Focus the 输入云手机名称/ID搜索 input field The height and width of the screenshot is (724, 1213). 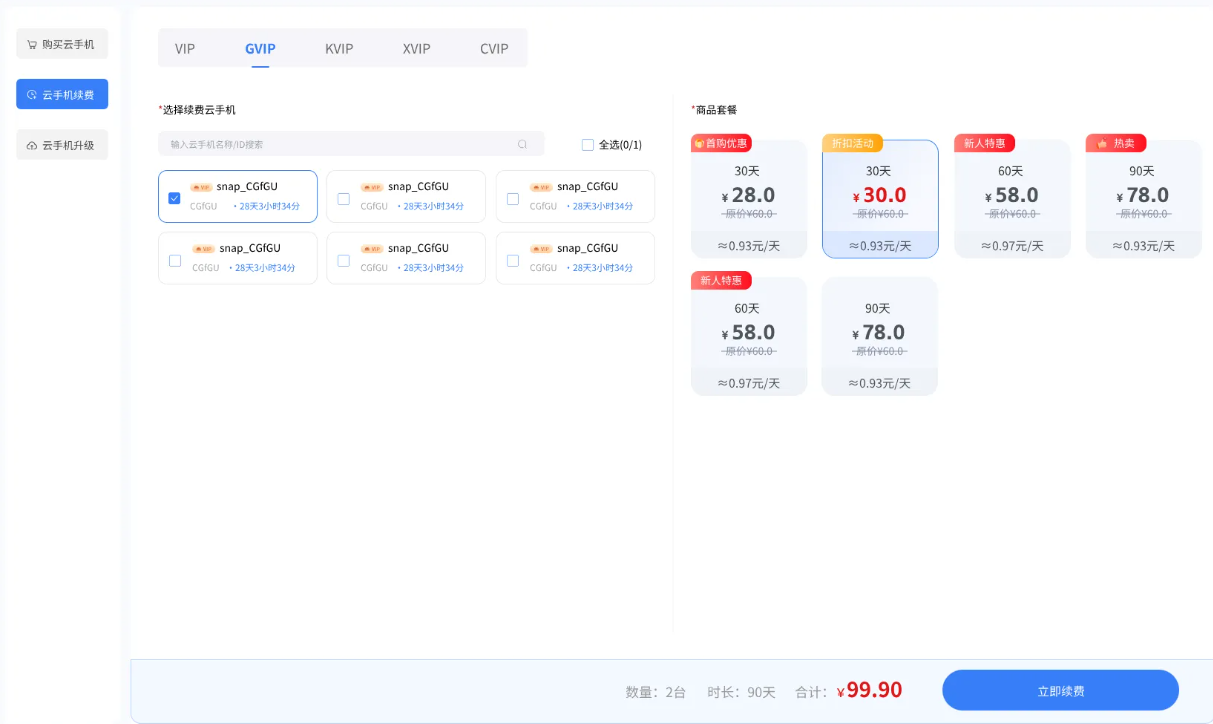[x=351, y=144]
